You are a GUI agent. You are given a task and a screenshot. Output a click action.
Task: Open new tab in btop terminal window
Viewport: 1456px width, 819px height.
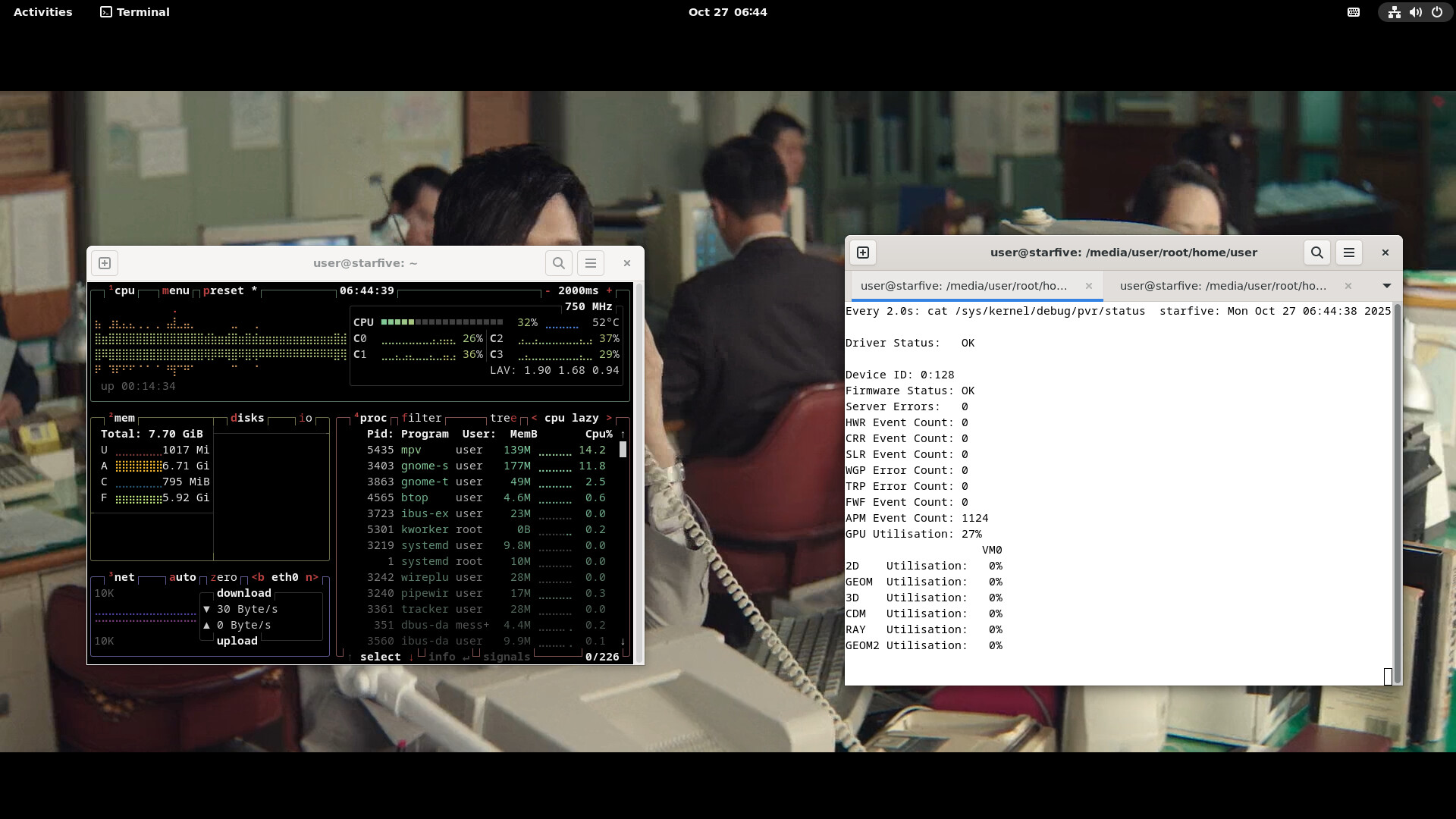pos(105,263)
